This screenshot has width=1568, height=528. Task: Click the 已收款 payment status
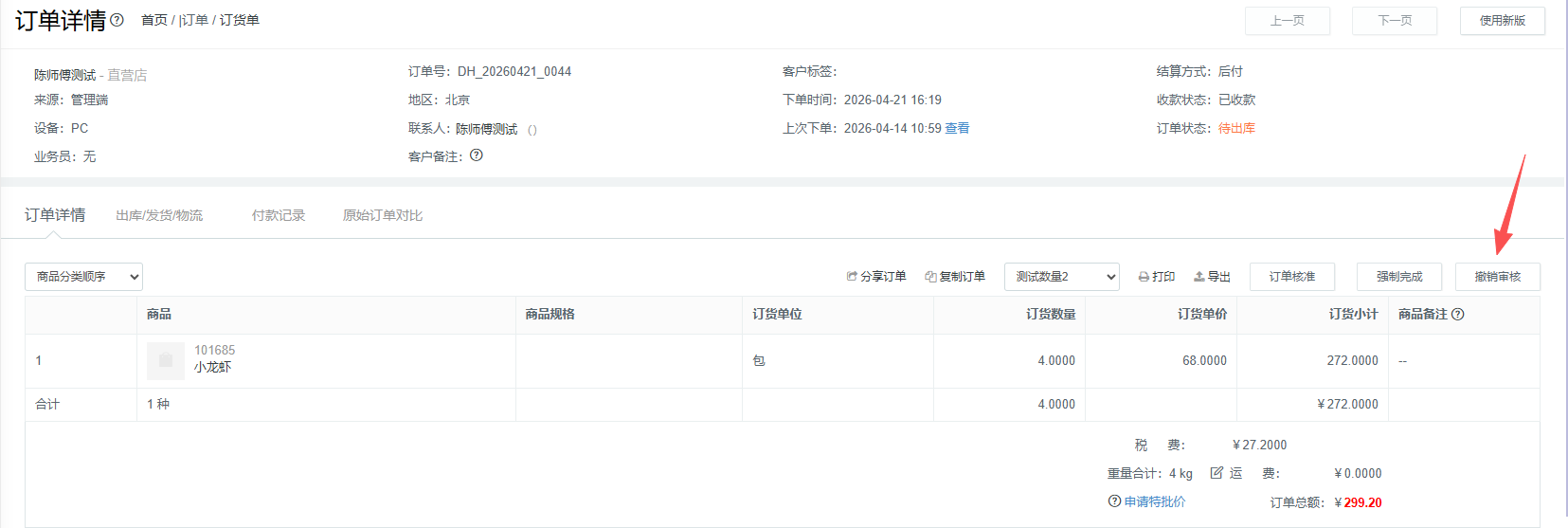(x=1236, y=100)
